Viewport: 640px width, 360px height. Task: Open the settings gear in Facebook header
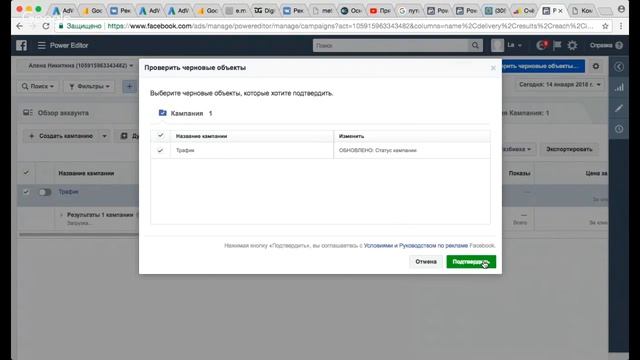pyautogui.click(x=572, y=45)
